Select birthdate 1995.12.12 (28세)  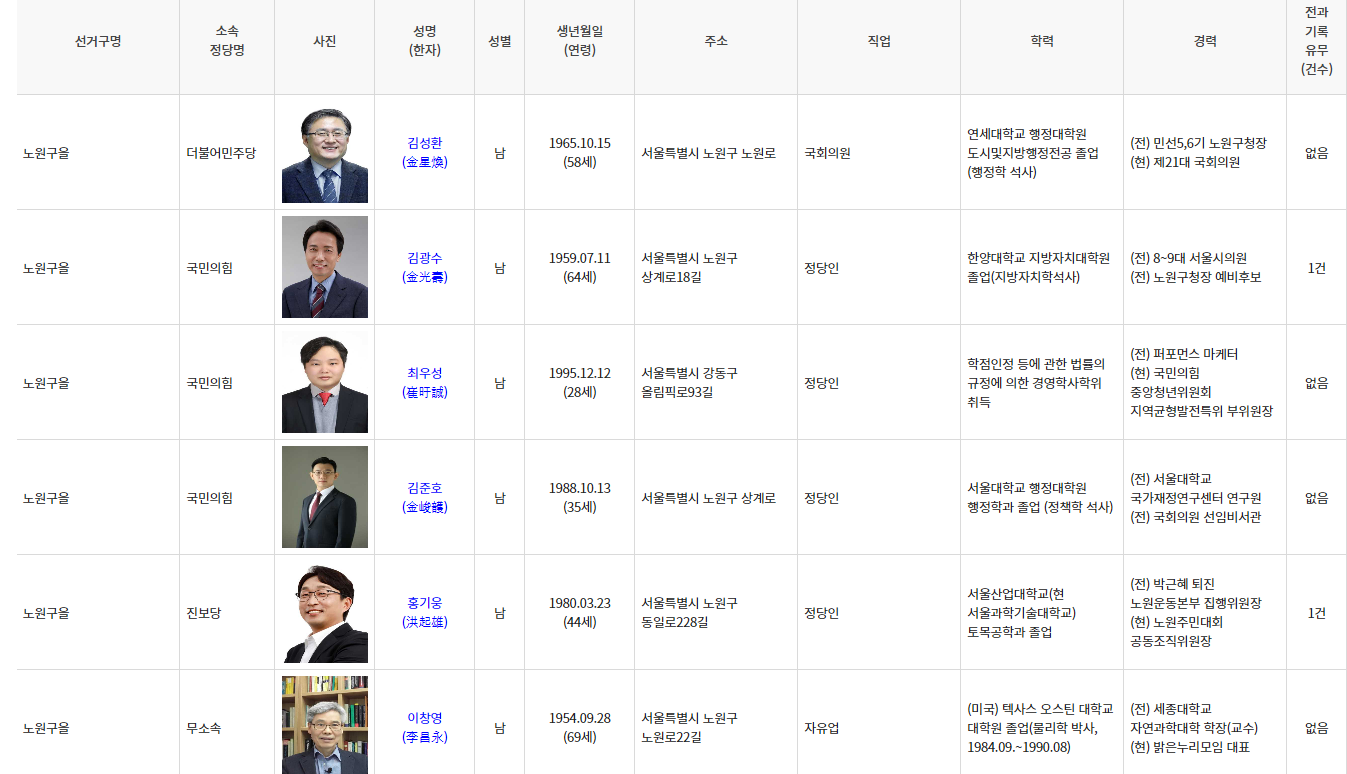click(x=580, y=382)
